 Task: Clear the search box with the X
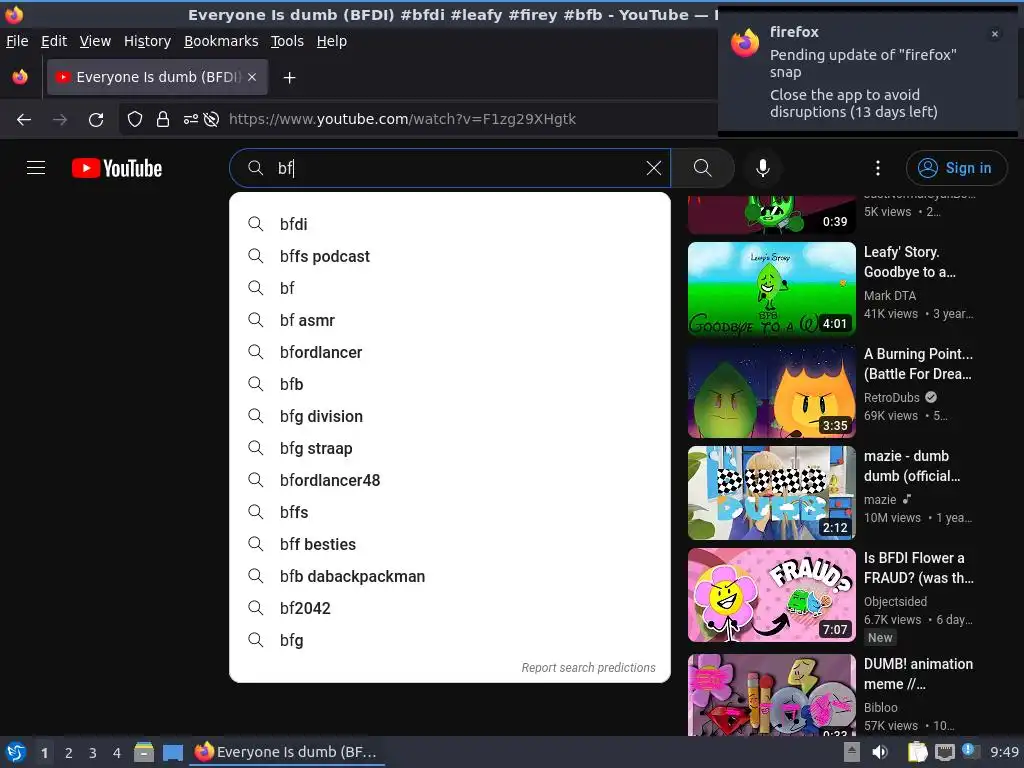click(653, 168)
